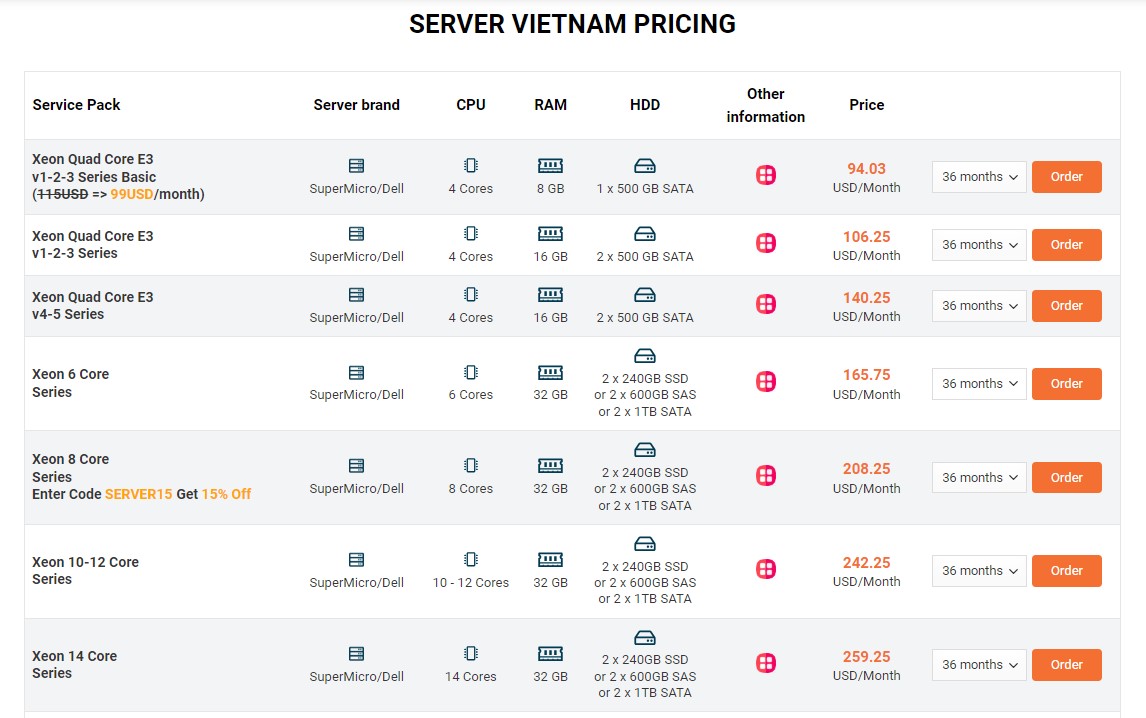1146x718 pixels.
Task: Click server brand icon in Xeon 10-12 Core row
Action: click(357, 560)
